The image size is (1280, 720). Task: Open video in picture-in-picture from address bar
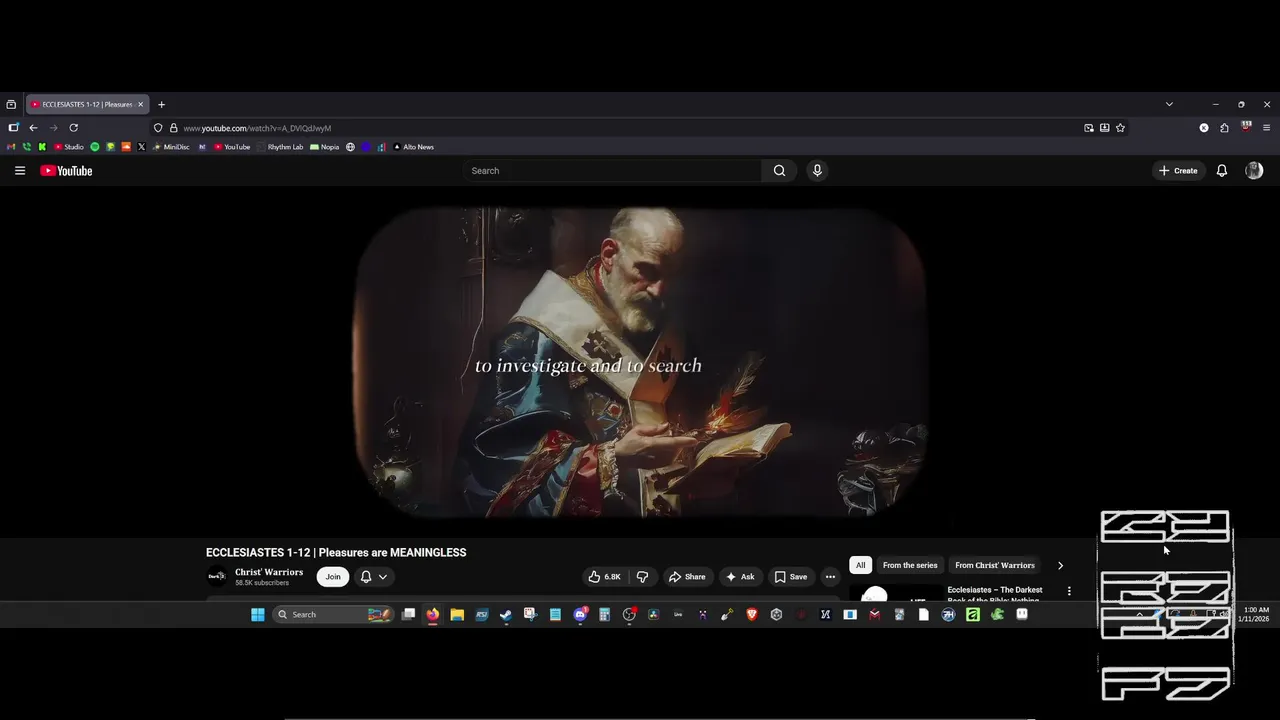coord(1089,128)
